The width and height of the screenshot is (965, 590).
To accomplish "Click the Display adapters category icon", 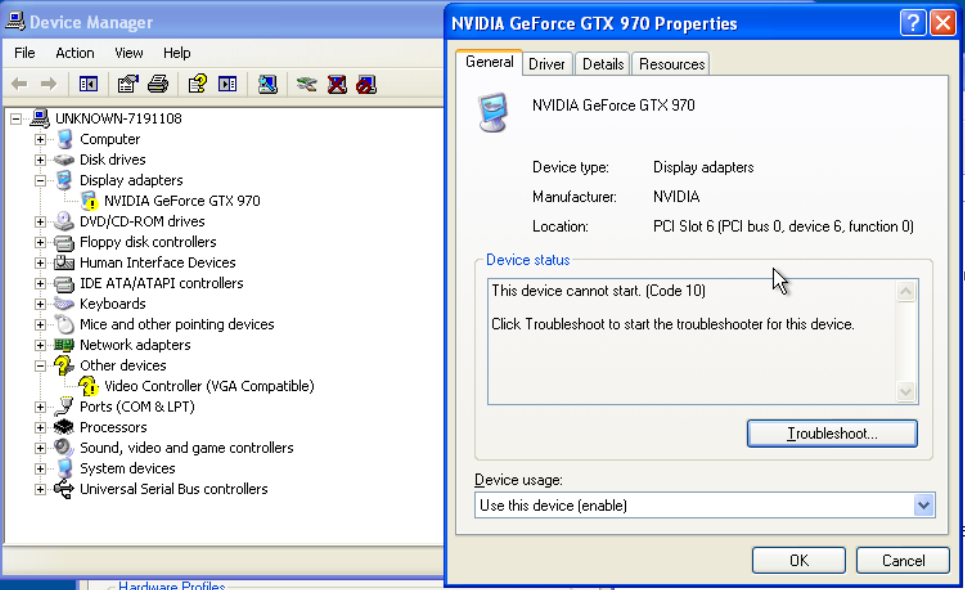I will click(x=64, y=180).
